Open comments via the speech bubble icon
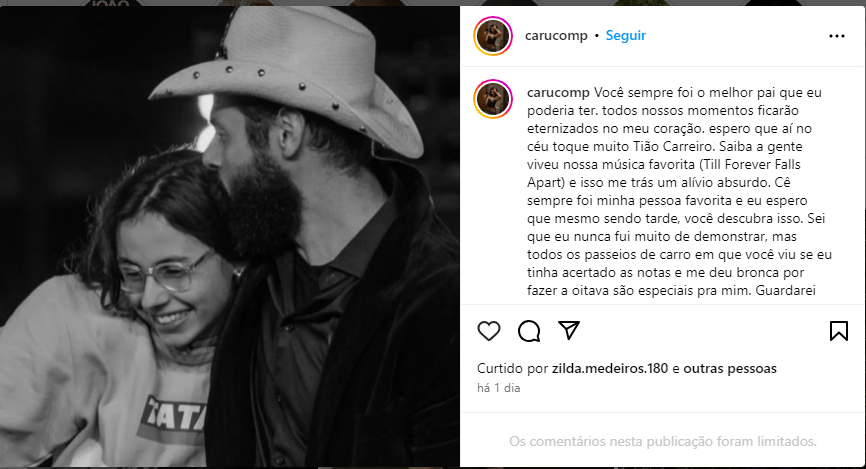 click(x=529, y=331)
